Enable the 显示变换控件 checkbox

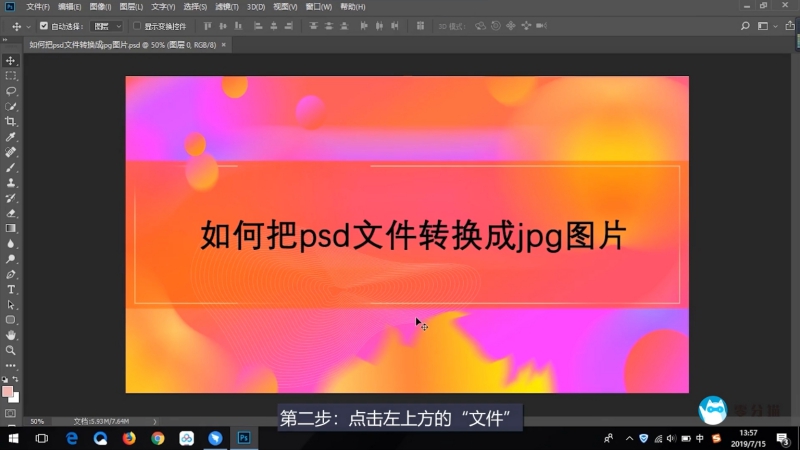[x=137, y=26]
